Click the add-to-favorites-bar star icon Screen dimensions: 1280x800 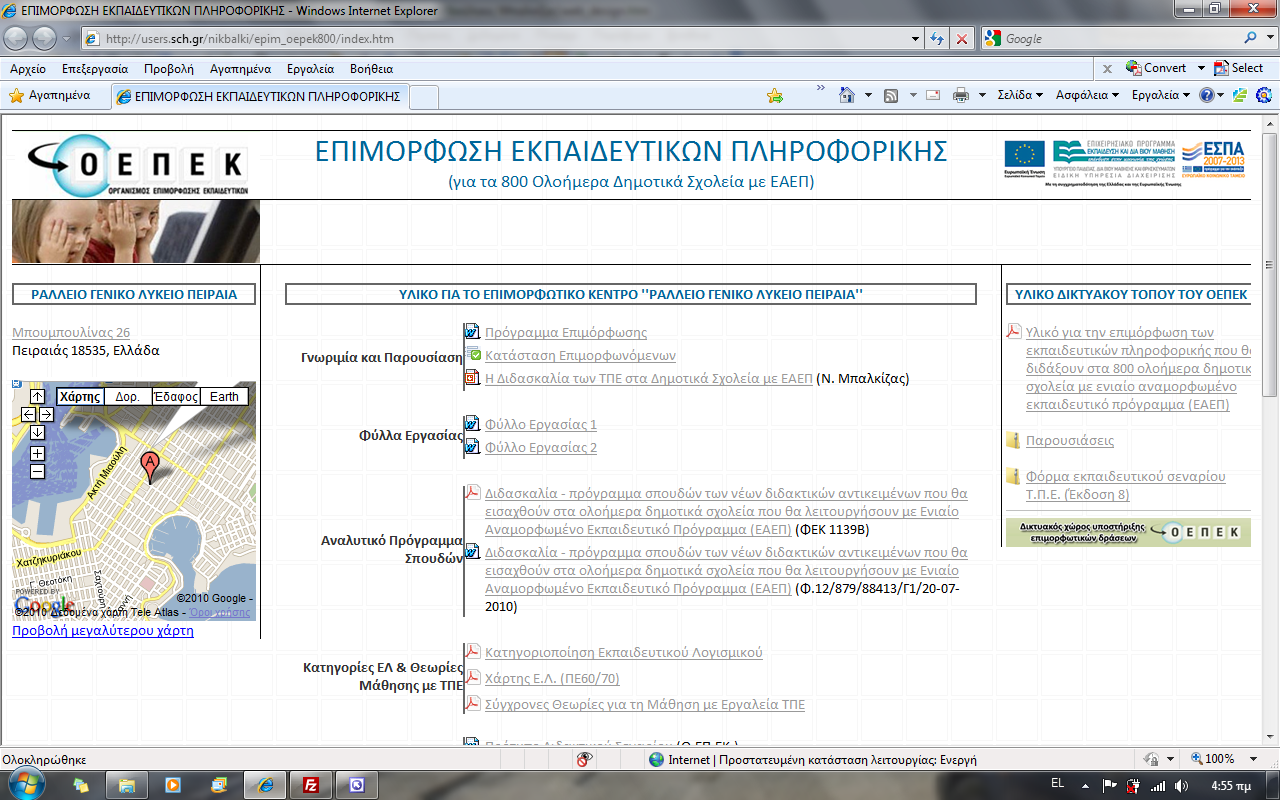tap(775, 96)
